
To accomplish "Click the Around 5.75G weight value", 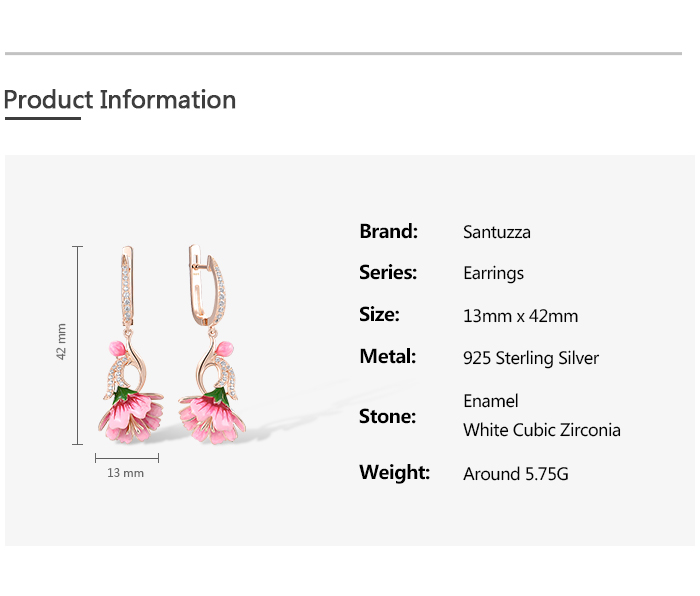I will coord(515,474).
